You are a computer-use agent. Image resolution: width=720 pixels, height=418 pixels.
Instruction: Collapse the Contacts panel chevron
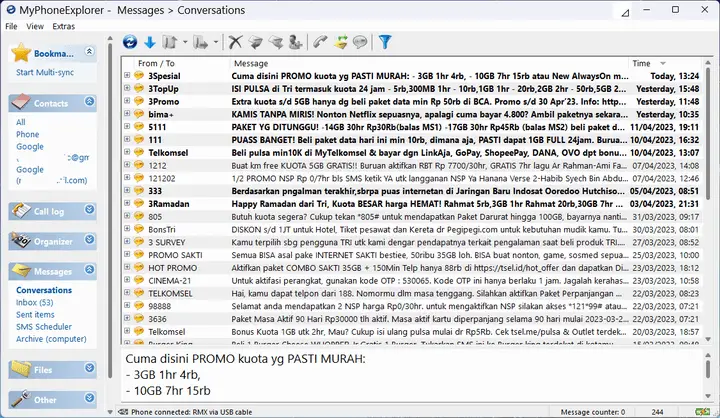[90, 101]
